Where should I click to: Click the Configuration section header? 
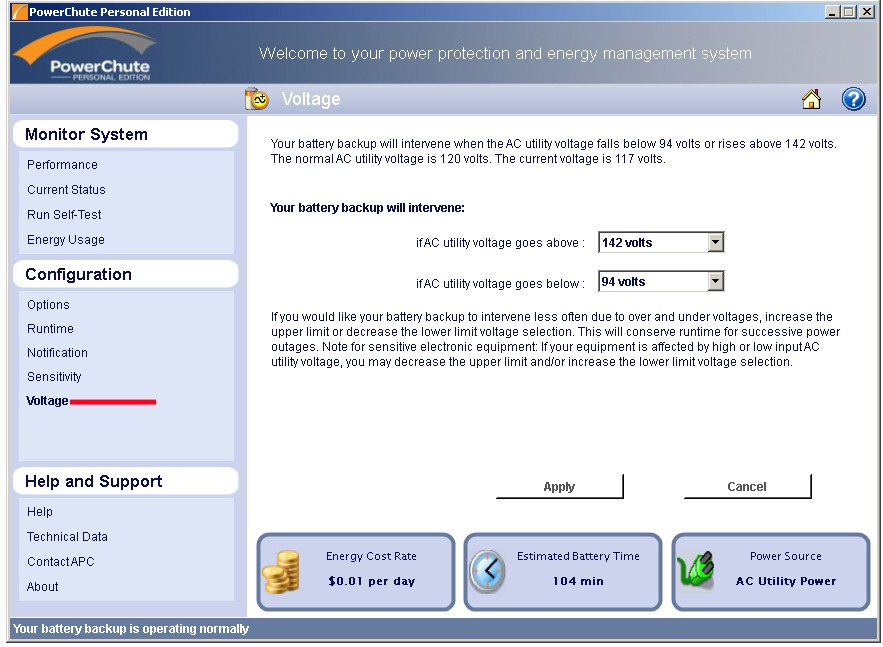pyautogui.click(x=125, y=274)
